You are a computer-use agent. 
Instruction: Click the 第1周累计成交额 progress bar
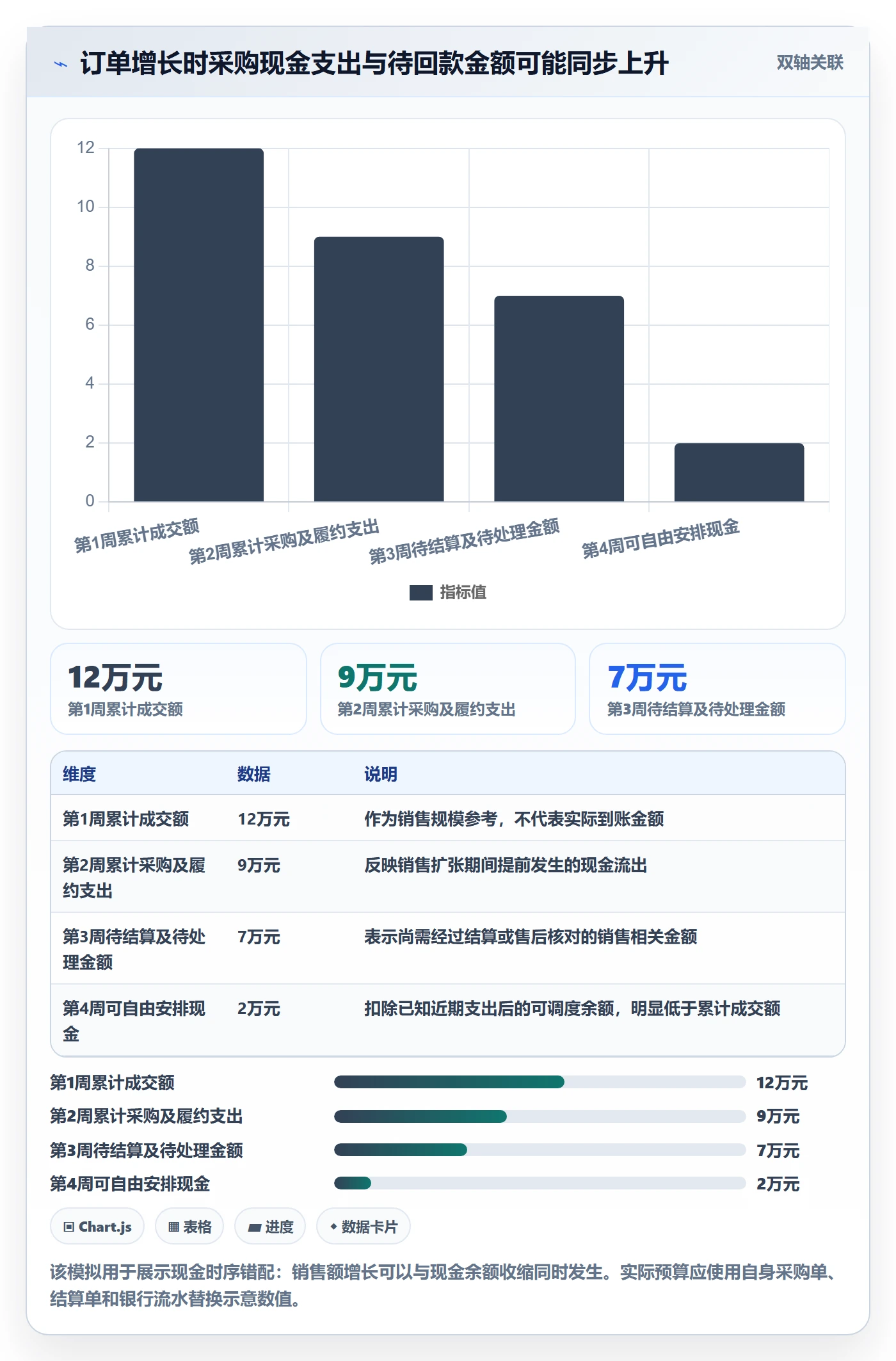pos(540,1082)
